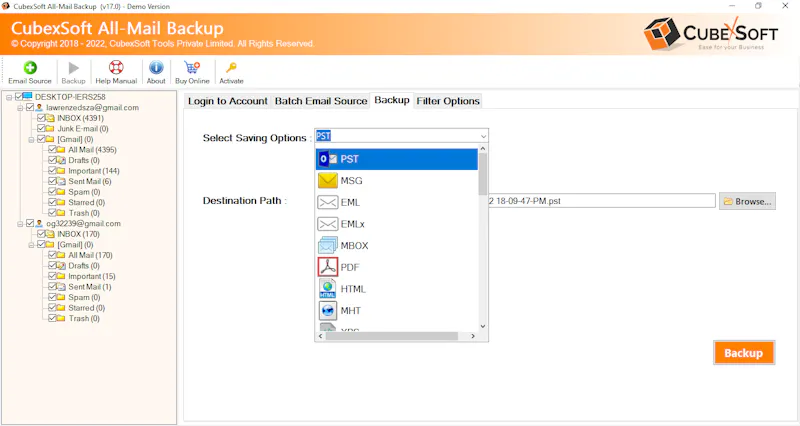Click the dropdown list scroll-up arrow
Screen dimensions: 800x426
pyautogui.click(x=483, y=149)
